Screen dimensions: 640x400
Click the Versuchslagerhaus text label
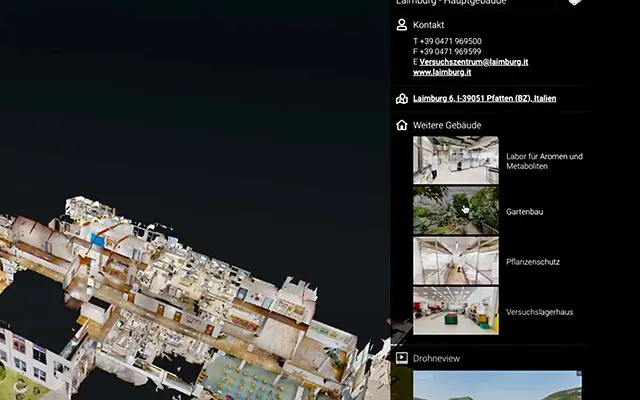[539, 312]
